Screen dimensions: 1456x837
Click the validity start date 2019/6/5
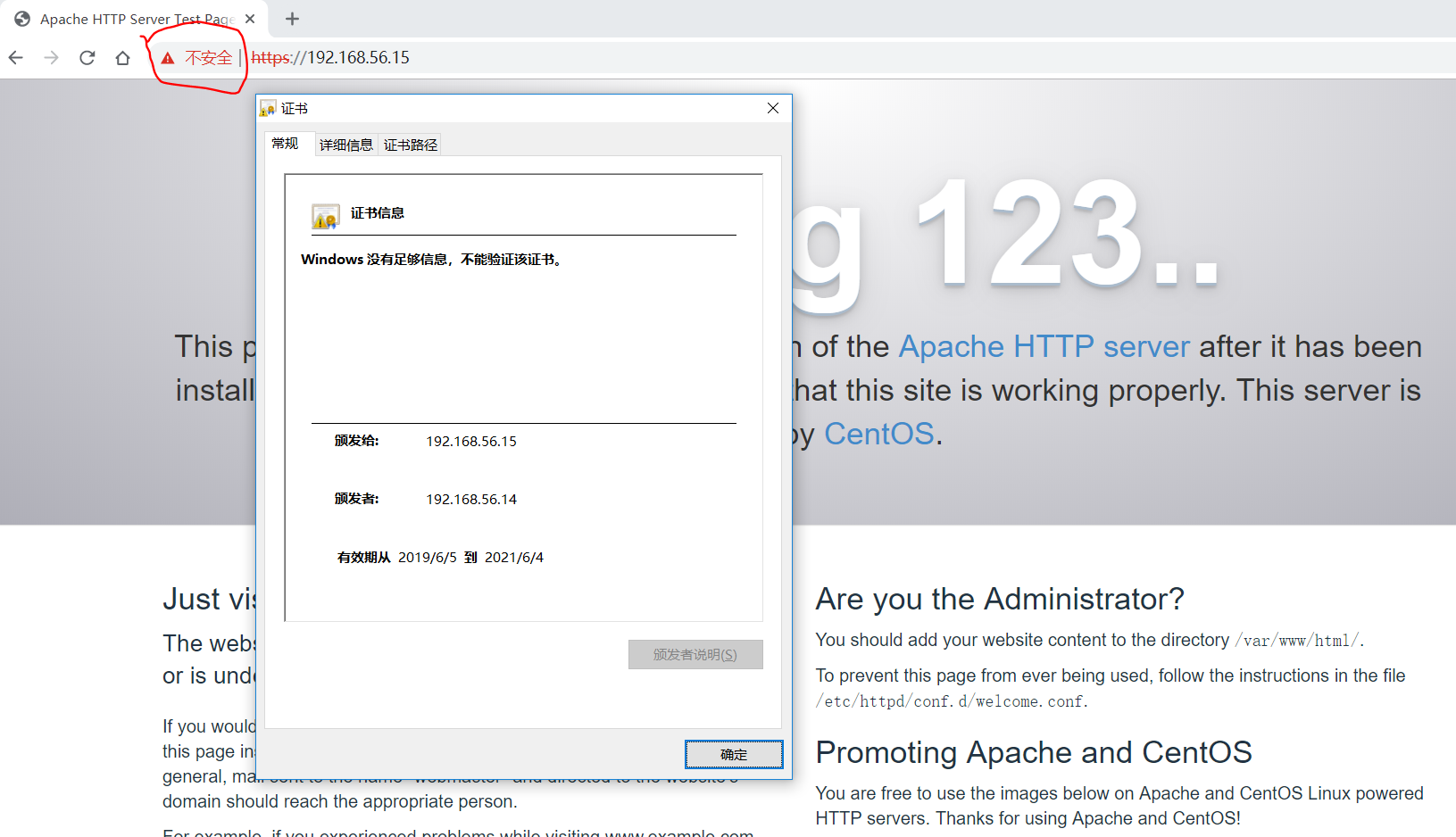point(427,557)
